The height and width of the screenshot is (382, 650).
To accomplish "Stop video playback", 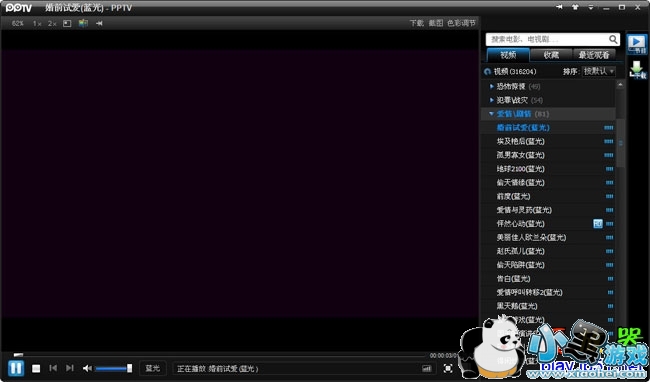I will 36,368.
